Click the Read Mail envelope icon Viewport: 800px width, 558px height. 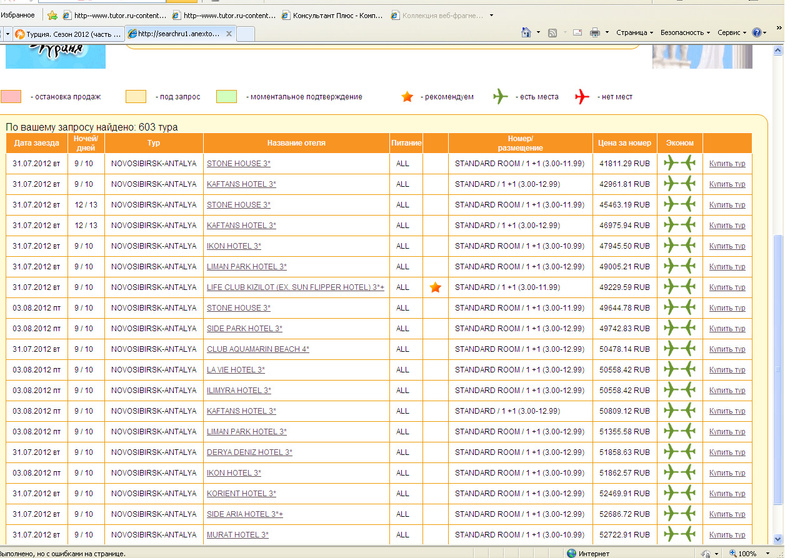[x=577, y=33]
